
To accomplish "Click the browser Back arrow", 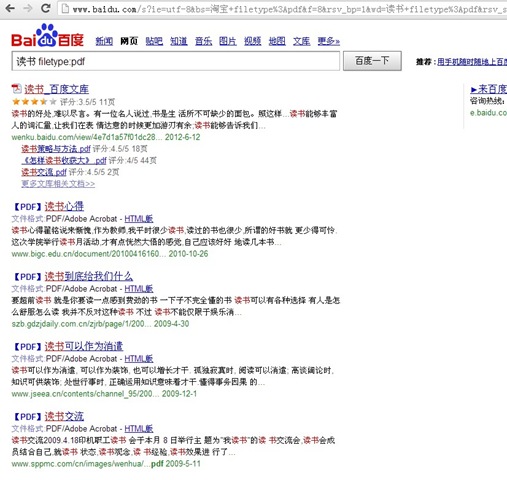I will pyautogui.click(x=10, y=8).
